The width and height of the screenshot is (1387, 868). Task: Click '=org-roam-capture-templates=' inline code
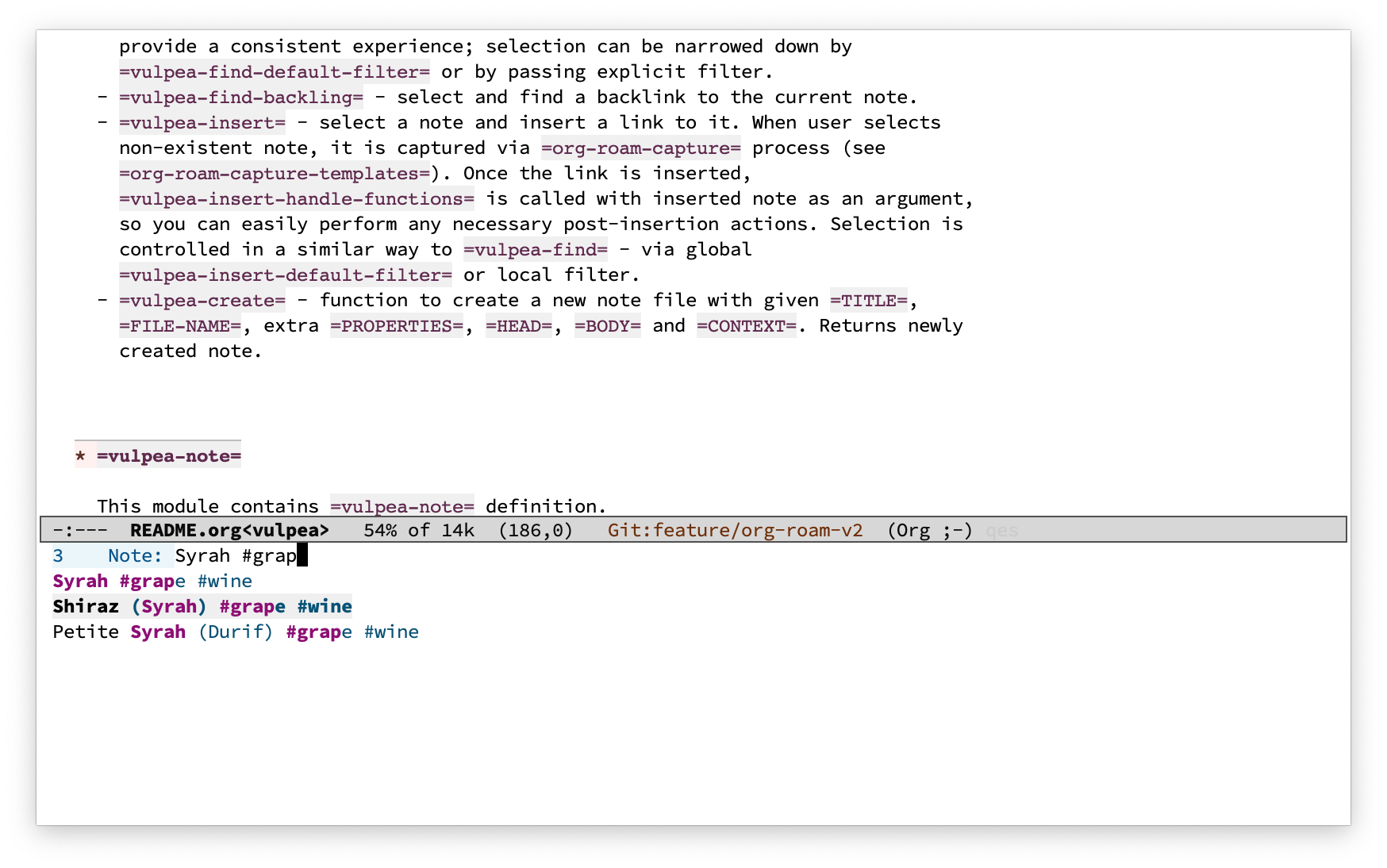[x=275, y=173]
